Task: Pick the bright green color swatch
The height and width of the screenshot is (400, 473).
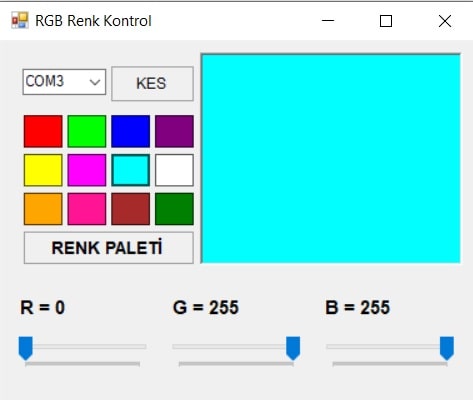Action: 87,131
